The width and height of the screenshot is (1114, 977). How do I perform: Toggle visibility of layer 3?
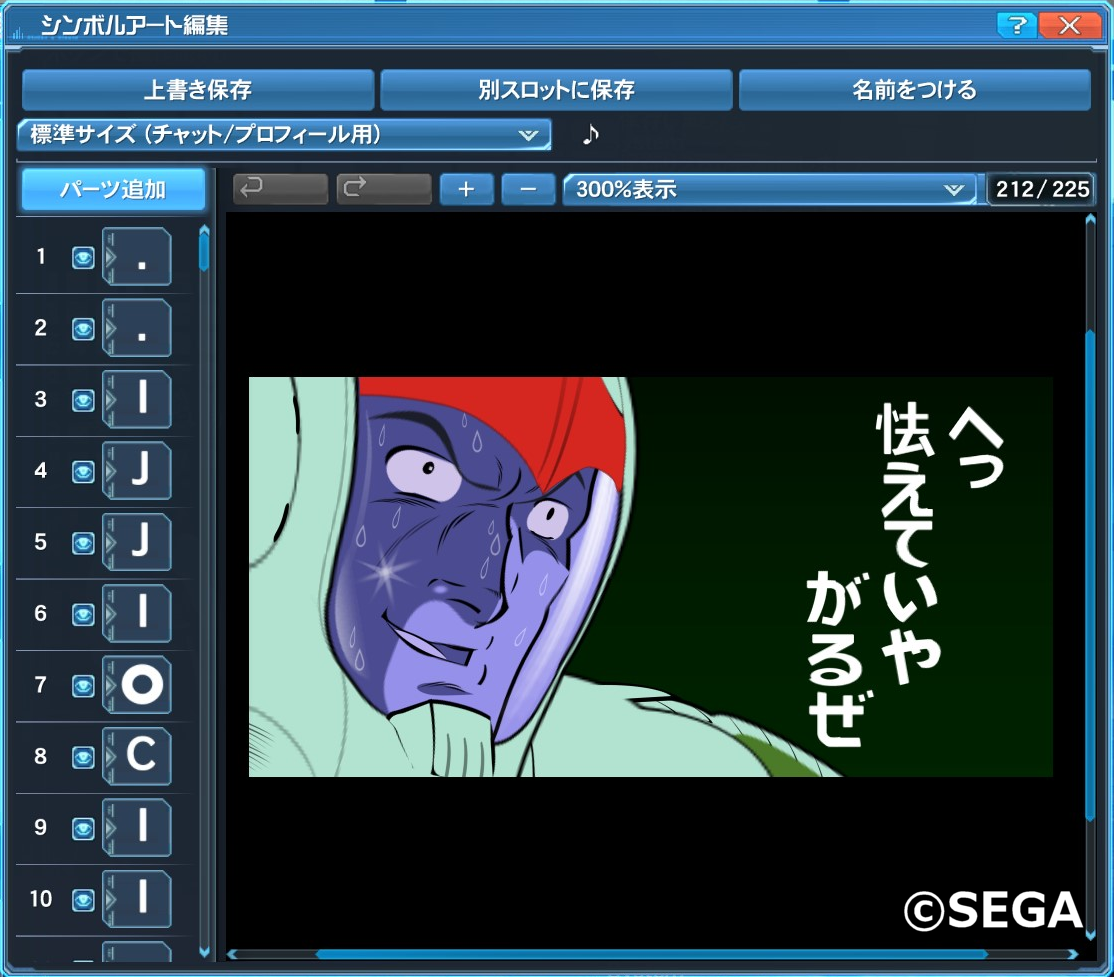coord(83,400)
